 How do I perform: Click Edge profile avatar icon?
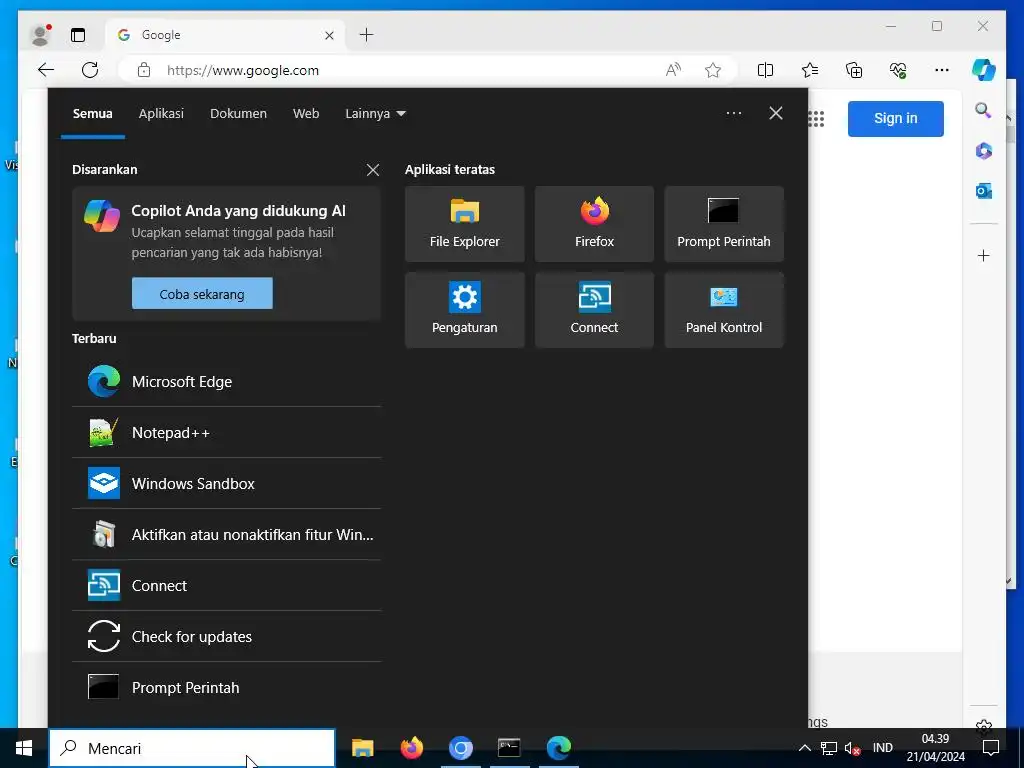pyautogui.click(x=40, y=35)
